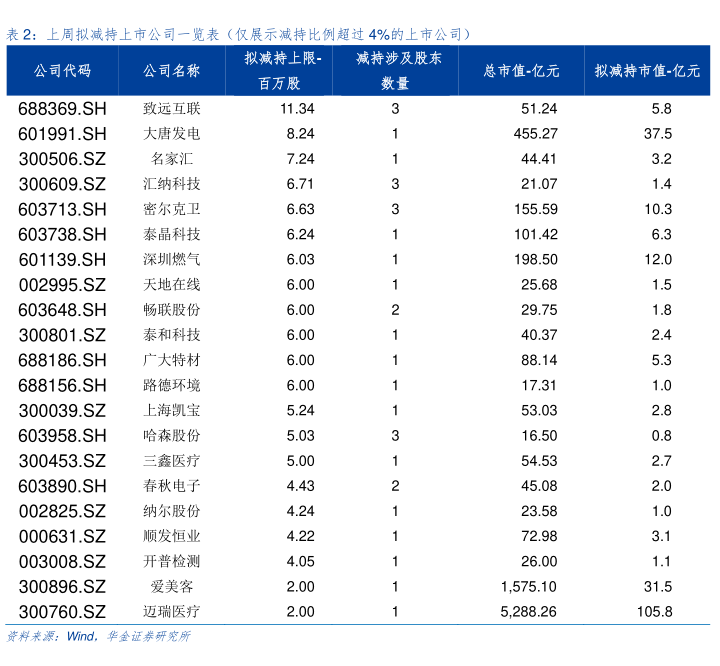Click the 拟减持上限-百万股 header
Viewport: 720px width, 666px height.
(279, 71)
